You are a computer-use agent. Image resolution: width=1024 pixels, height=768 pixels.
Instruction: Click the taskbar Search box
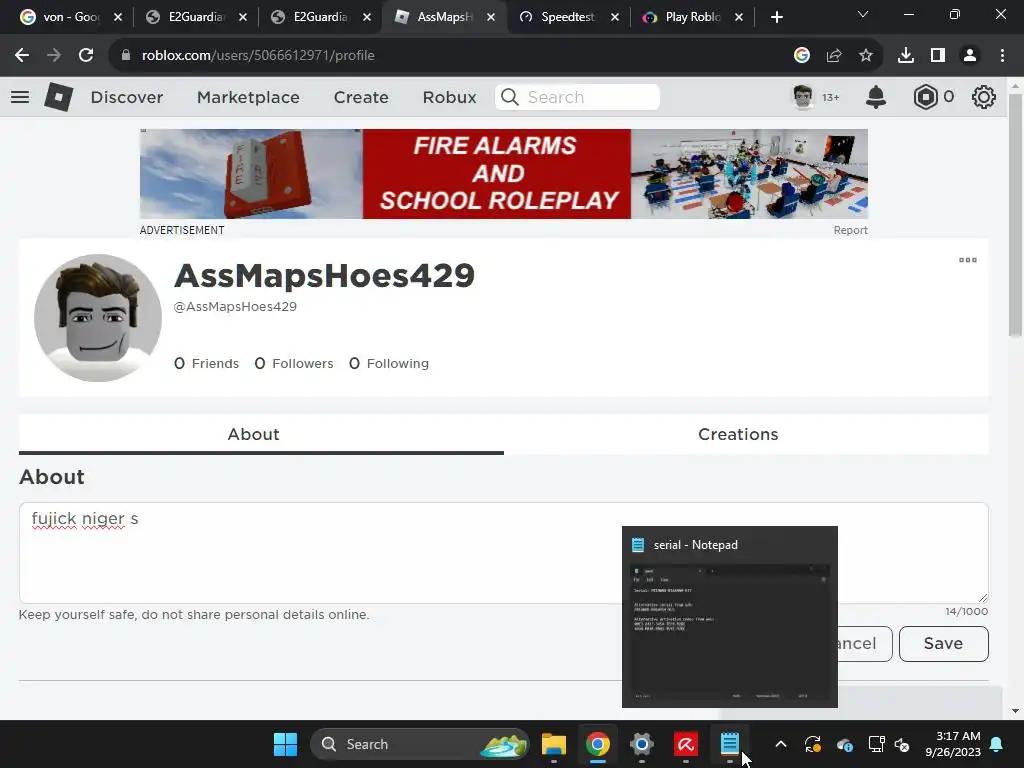pos(420,744)
